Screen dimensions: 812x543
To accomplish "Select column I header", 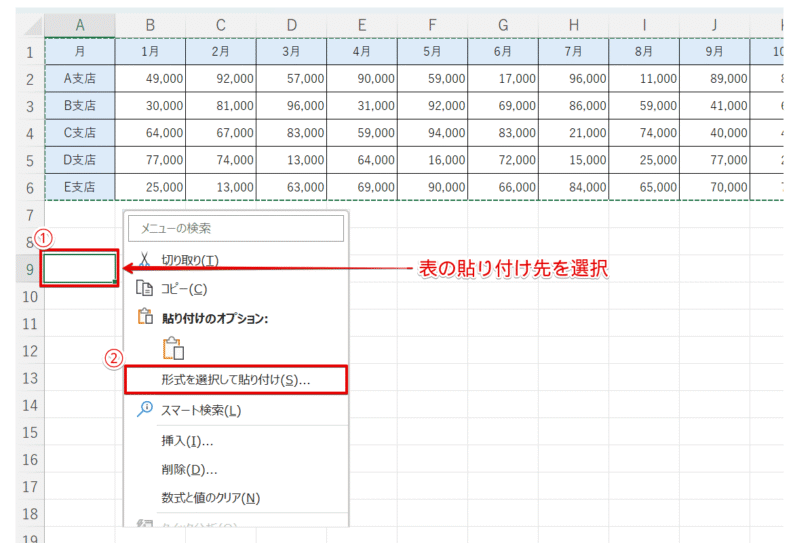I will tap(644, 25).
